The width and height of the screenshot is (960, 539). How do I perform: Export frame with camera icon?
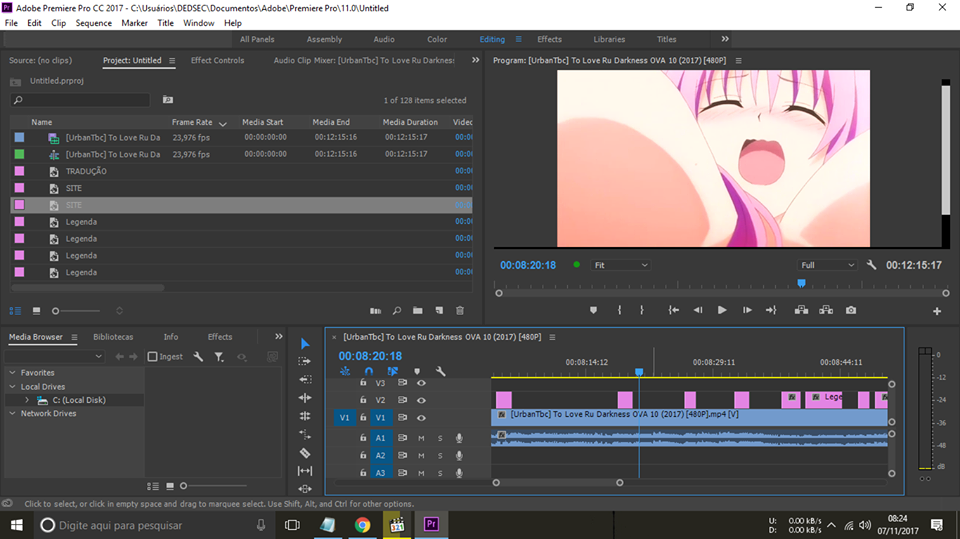pos(851,311)
